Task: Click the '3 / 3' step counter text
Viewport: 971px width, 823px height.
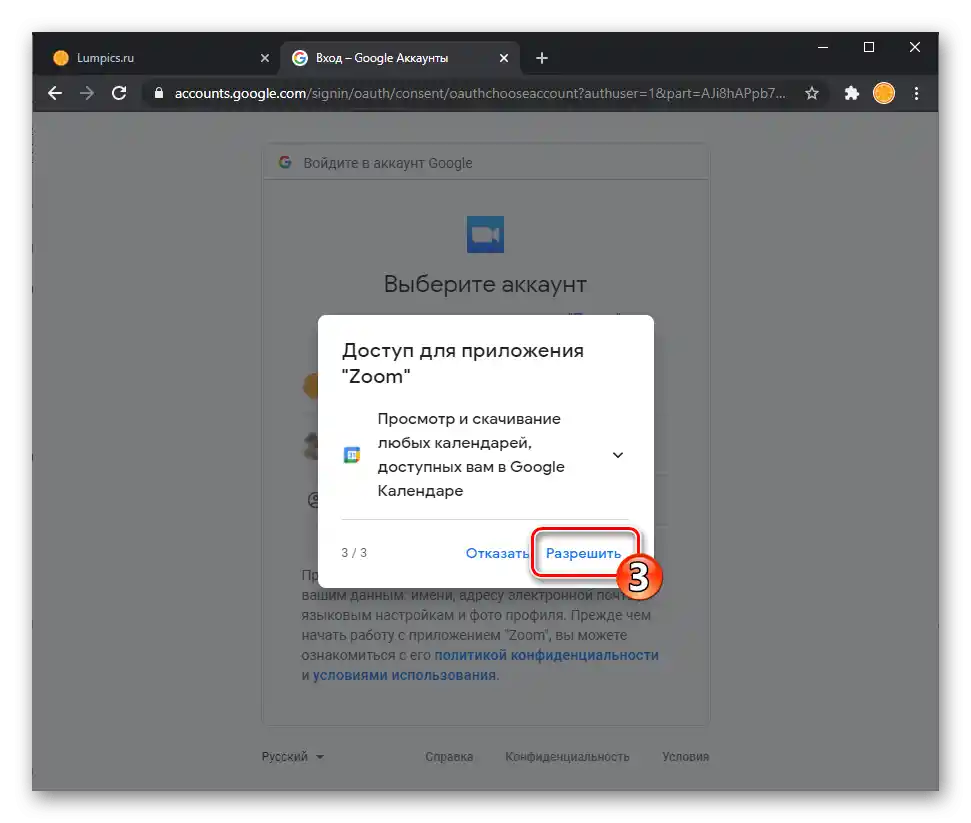Action: coord(354,553)
